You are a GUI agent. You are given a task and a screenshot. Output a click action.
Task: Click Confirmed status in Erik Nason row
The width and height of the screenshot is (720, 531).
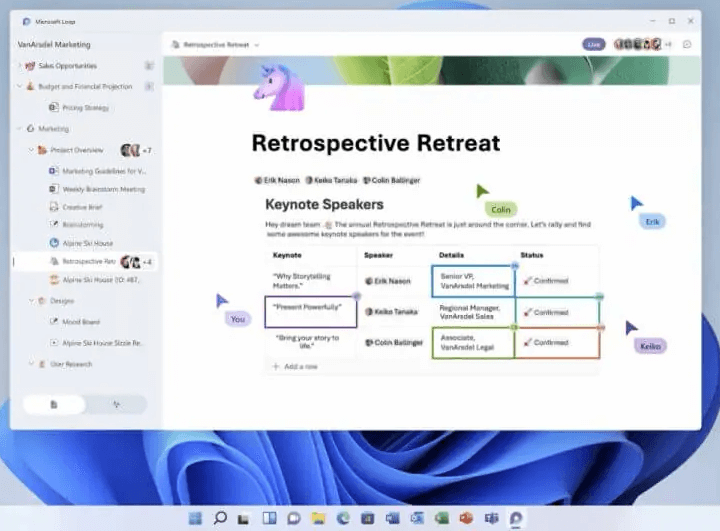(x=546, y=281)
